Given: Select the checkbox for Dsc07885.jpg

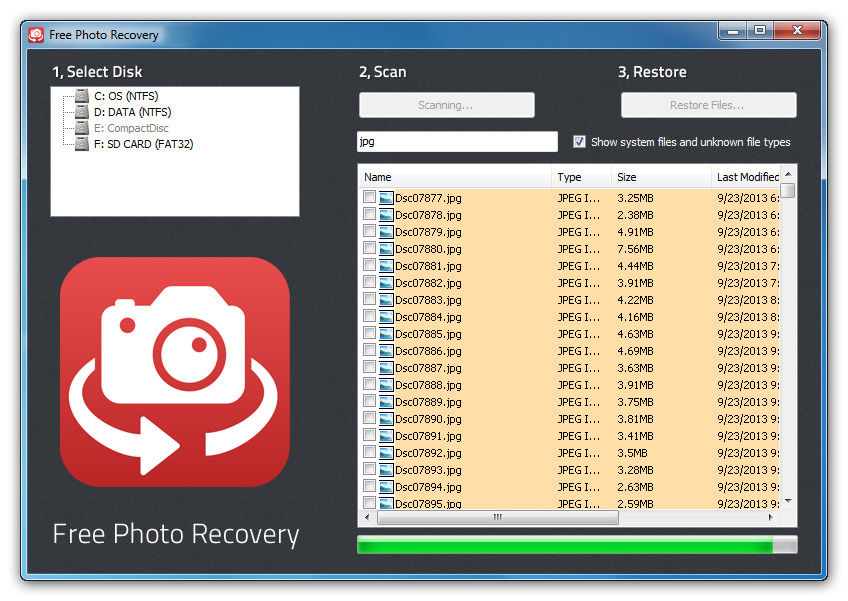Looking at the screenshot, I should [369, 333].
